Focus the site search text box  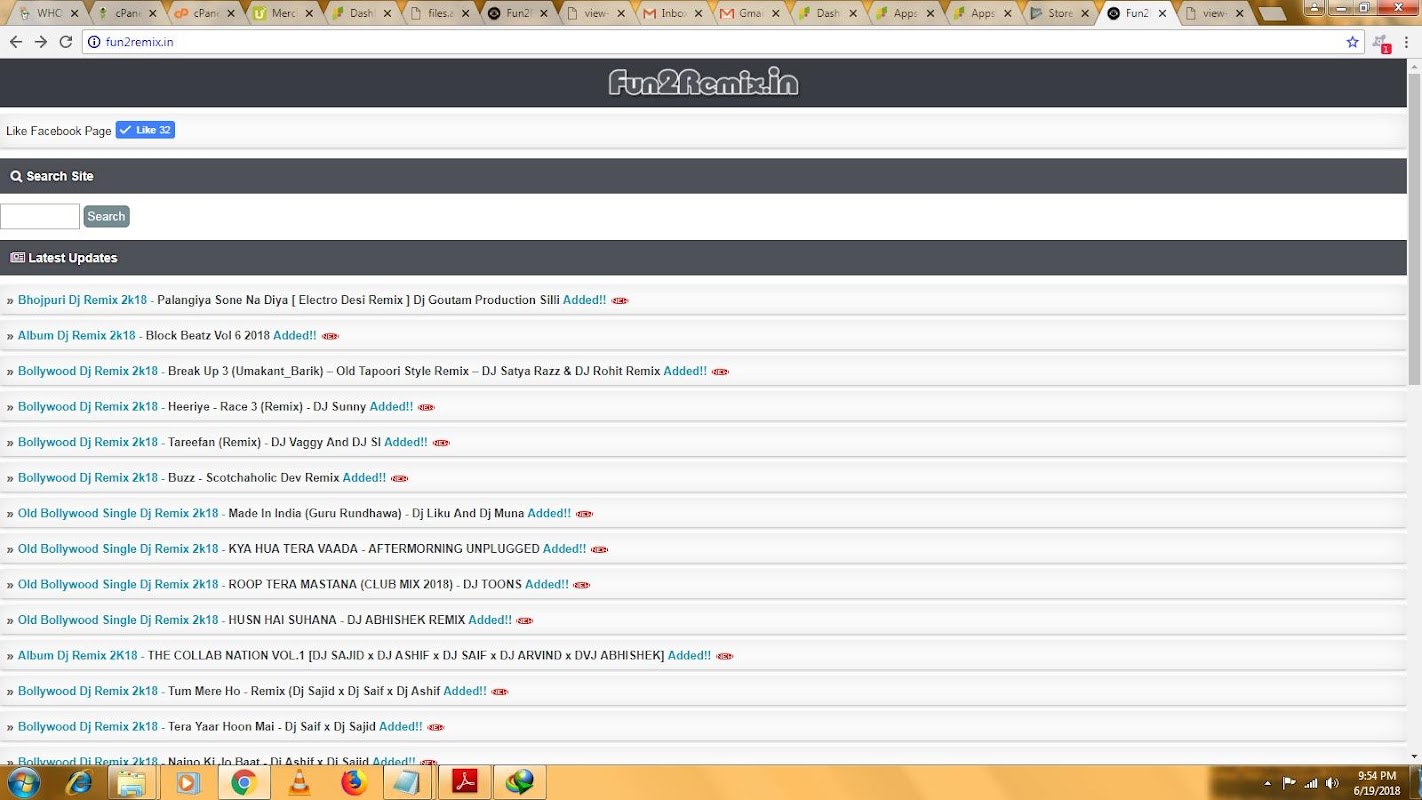point(40,216)
